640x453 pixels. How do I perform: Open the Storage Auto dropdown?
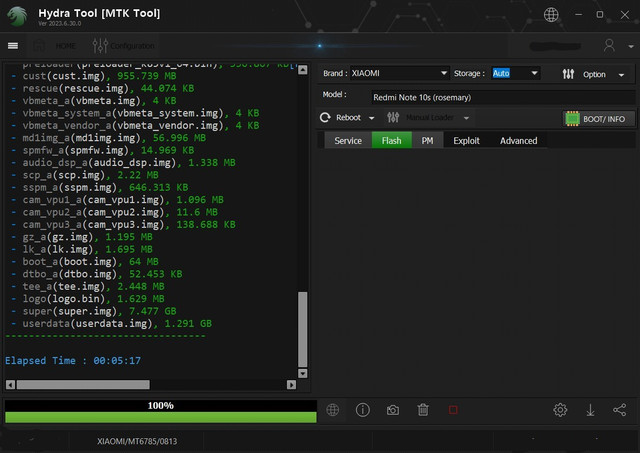click(x=515, y=73)
